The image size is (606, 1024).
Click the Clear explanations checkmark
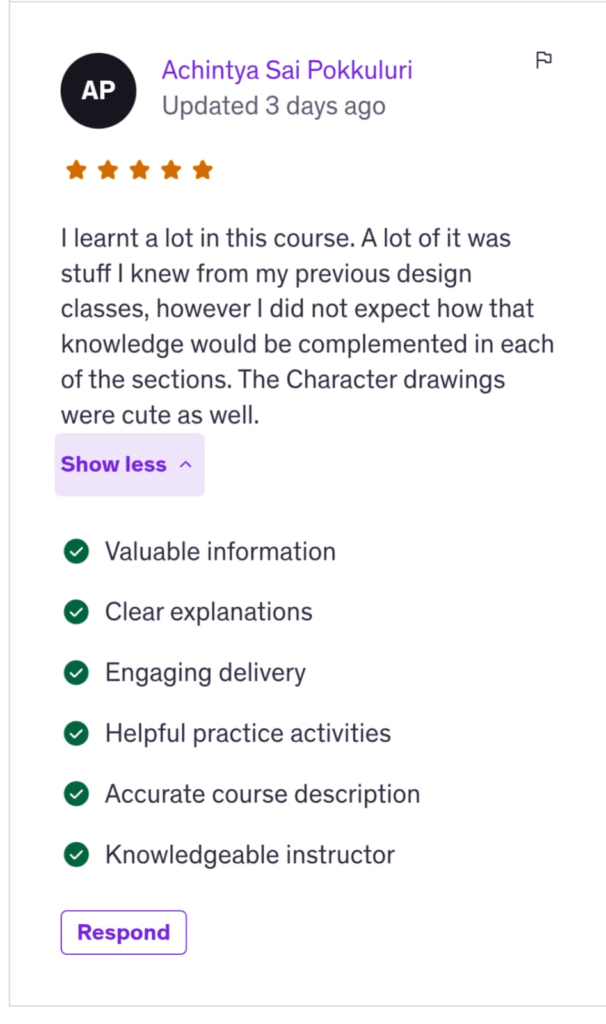pos(76,612)
